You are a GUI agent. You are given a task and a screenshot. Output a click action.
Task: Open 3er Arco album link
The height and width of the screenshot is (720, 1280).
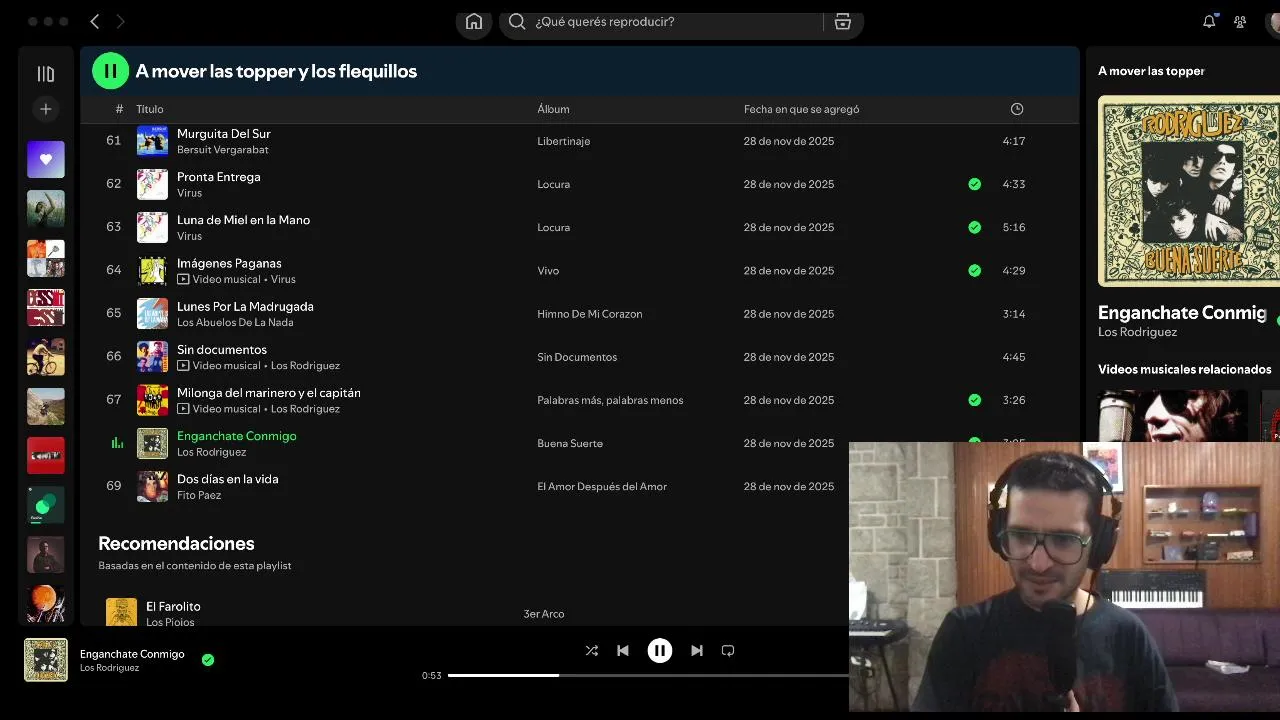(x=543, y=614)
